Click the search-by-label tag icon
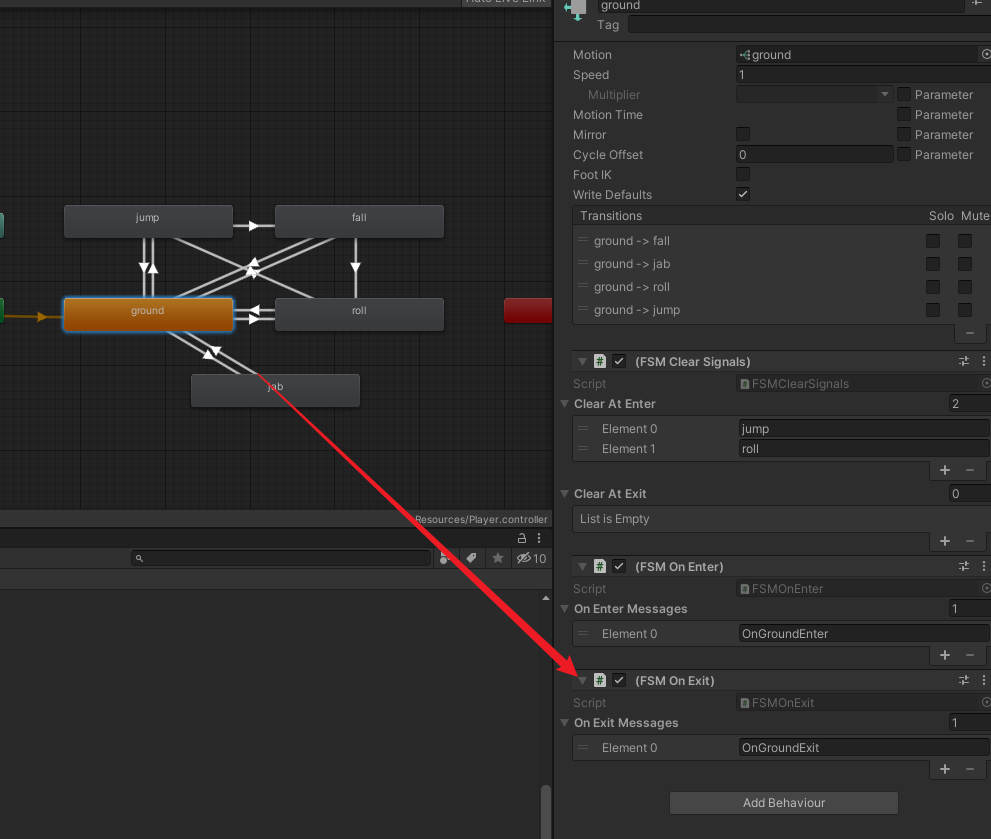 (x=471, y=558)
